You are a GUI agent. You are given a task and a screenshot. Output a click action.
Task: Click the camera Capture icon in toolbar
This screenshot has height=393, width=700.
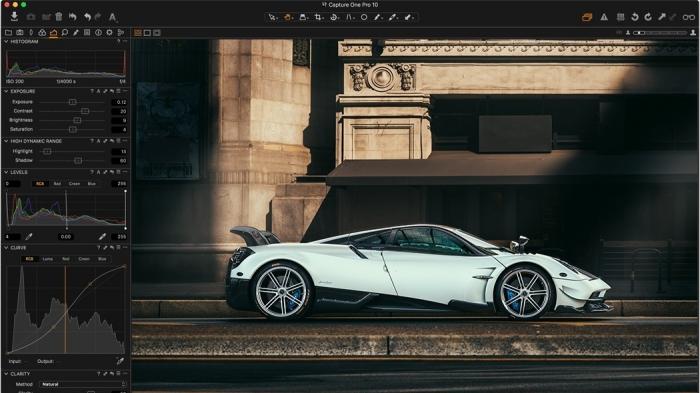pos(31,17)
